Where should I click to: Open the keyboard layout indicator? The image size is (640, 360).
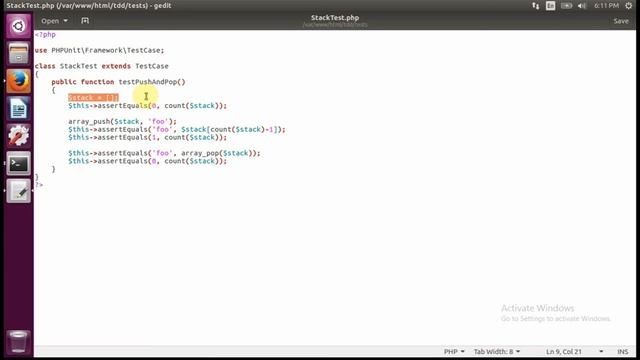[x=551, y=6]
